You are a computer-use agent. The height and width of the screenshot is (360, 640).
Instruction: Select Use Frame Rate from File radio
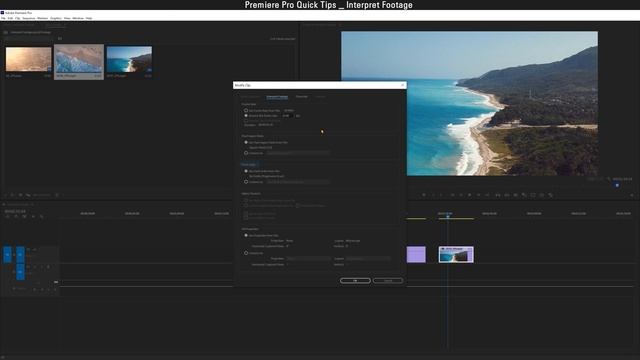(x=246, y=110)
